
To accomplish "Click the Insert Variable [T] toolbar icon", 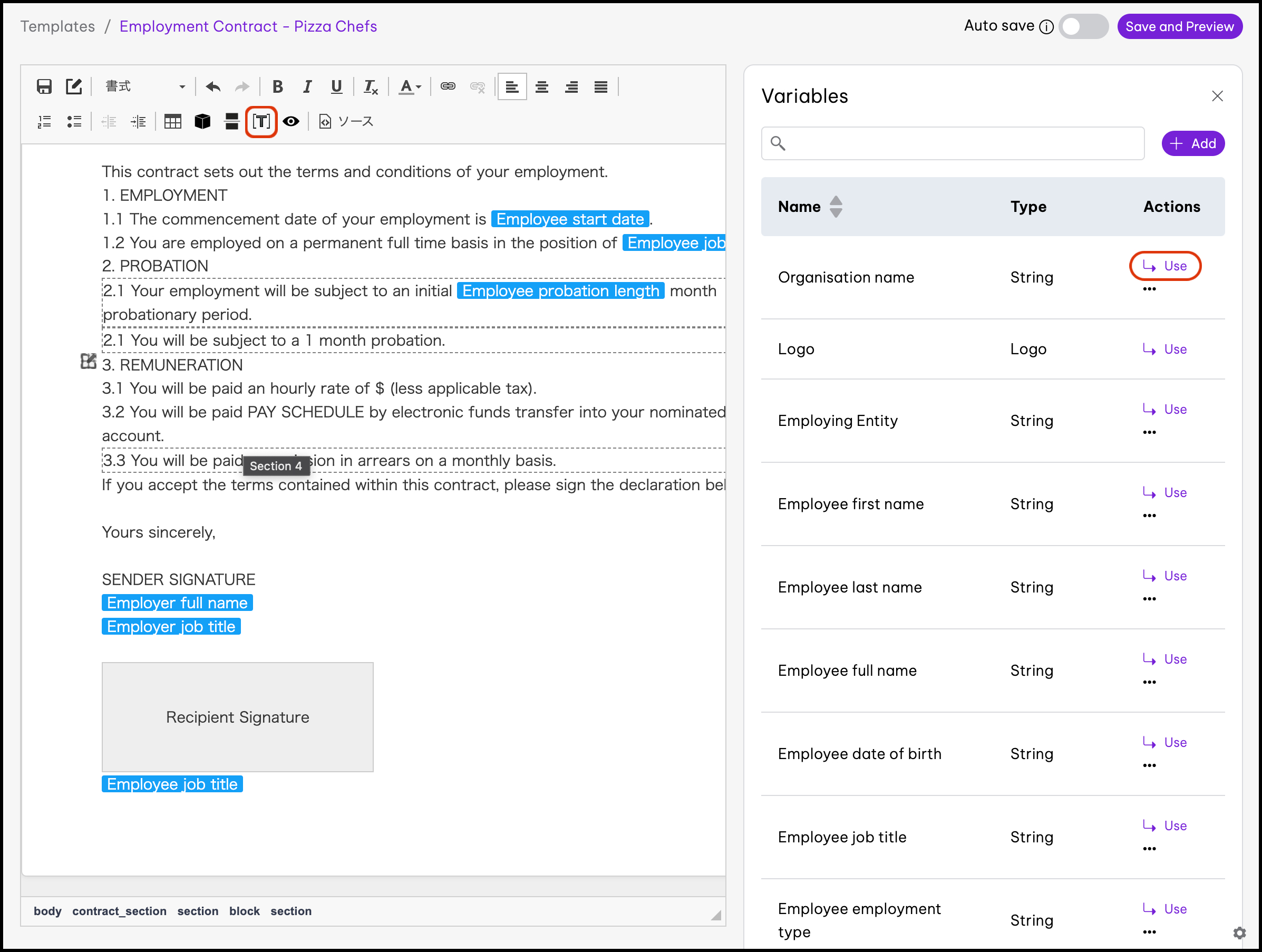I will point(261,121).
